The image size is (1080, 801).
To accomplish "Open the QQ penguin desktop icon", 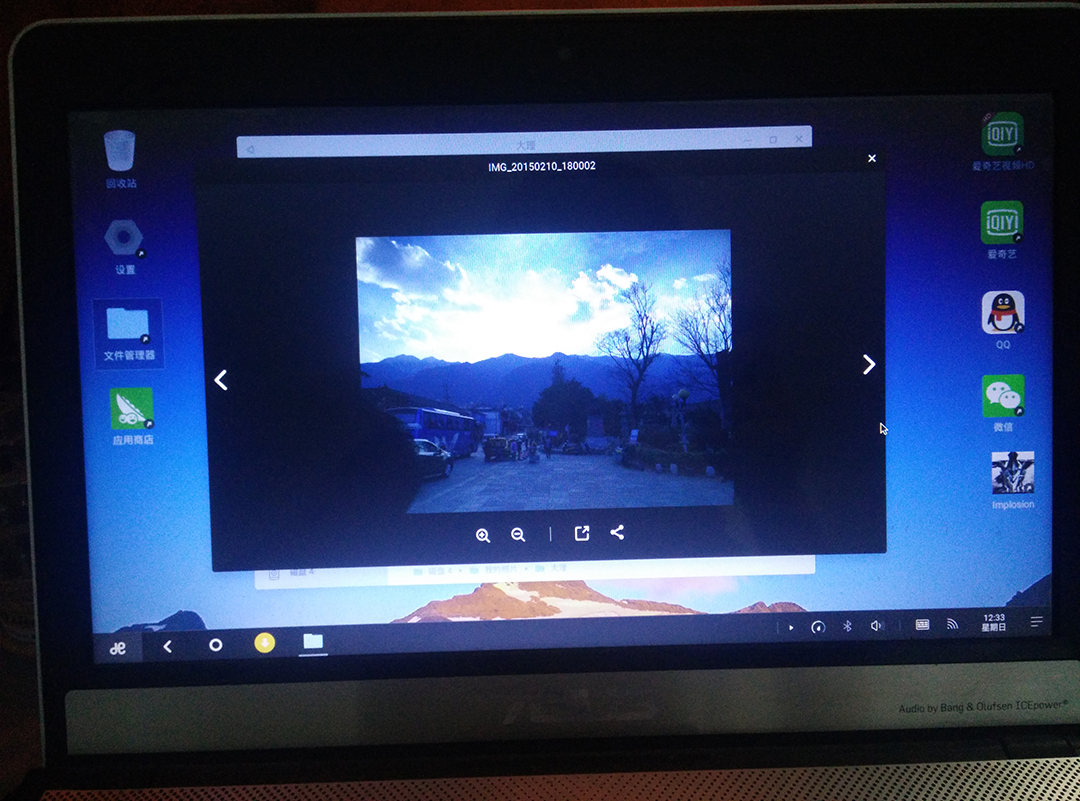I will [1003, 320].
